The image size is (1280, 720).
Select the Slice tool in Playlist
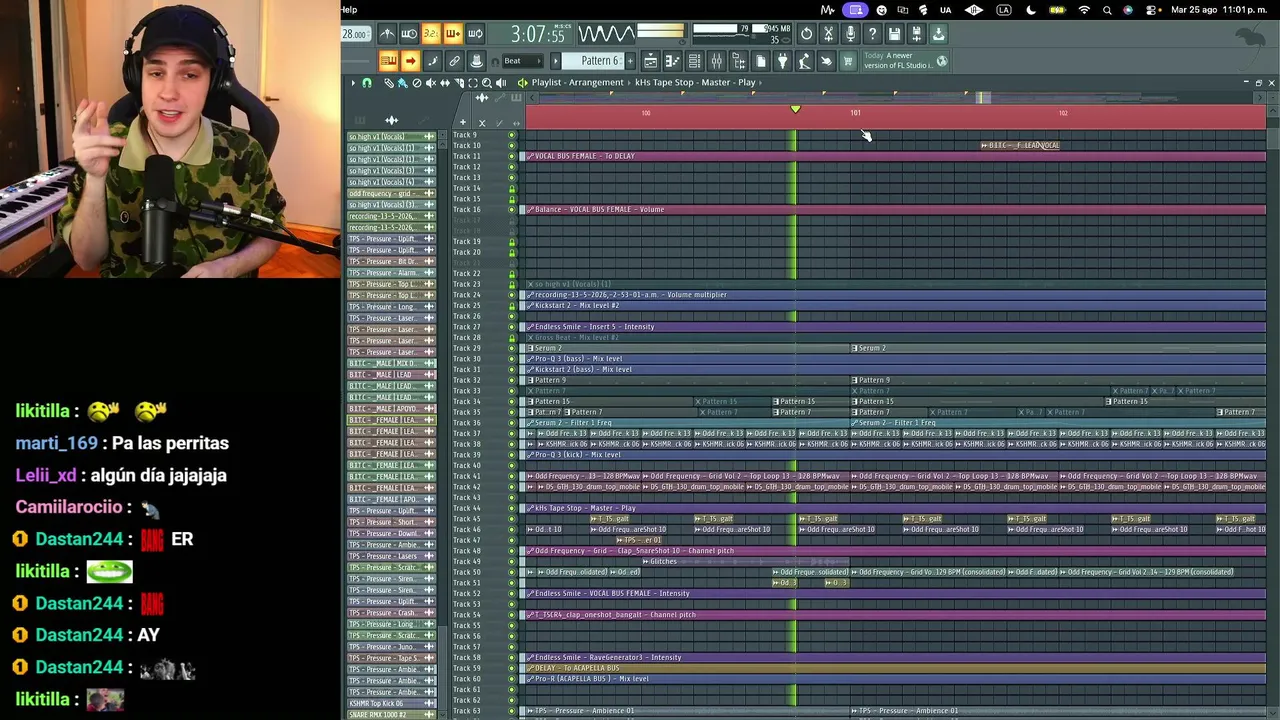pos(458,83)
